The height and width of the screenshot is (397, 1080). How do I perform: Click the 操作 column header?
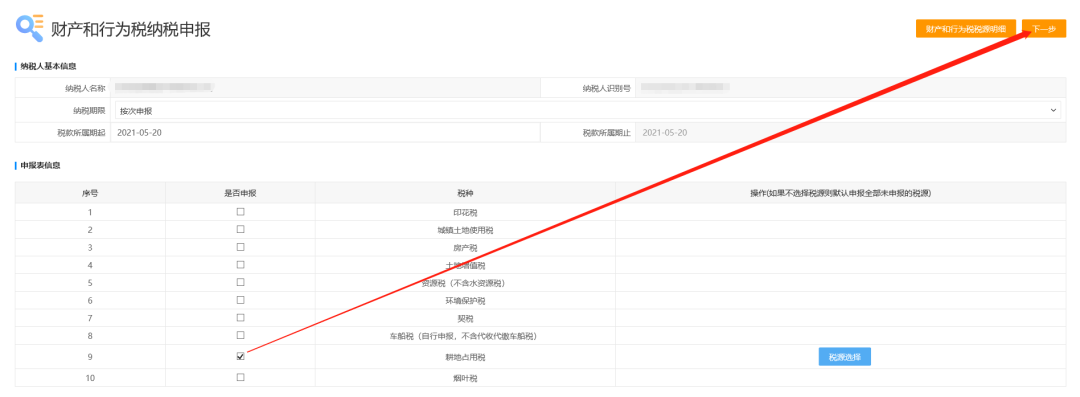click(x=840, y=193)
